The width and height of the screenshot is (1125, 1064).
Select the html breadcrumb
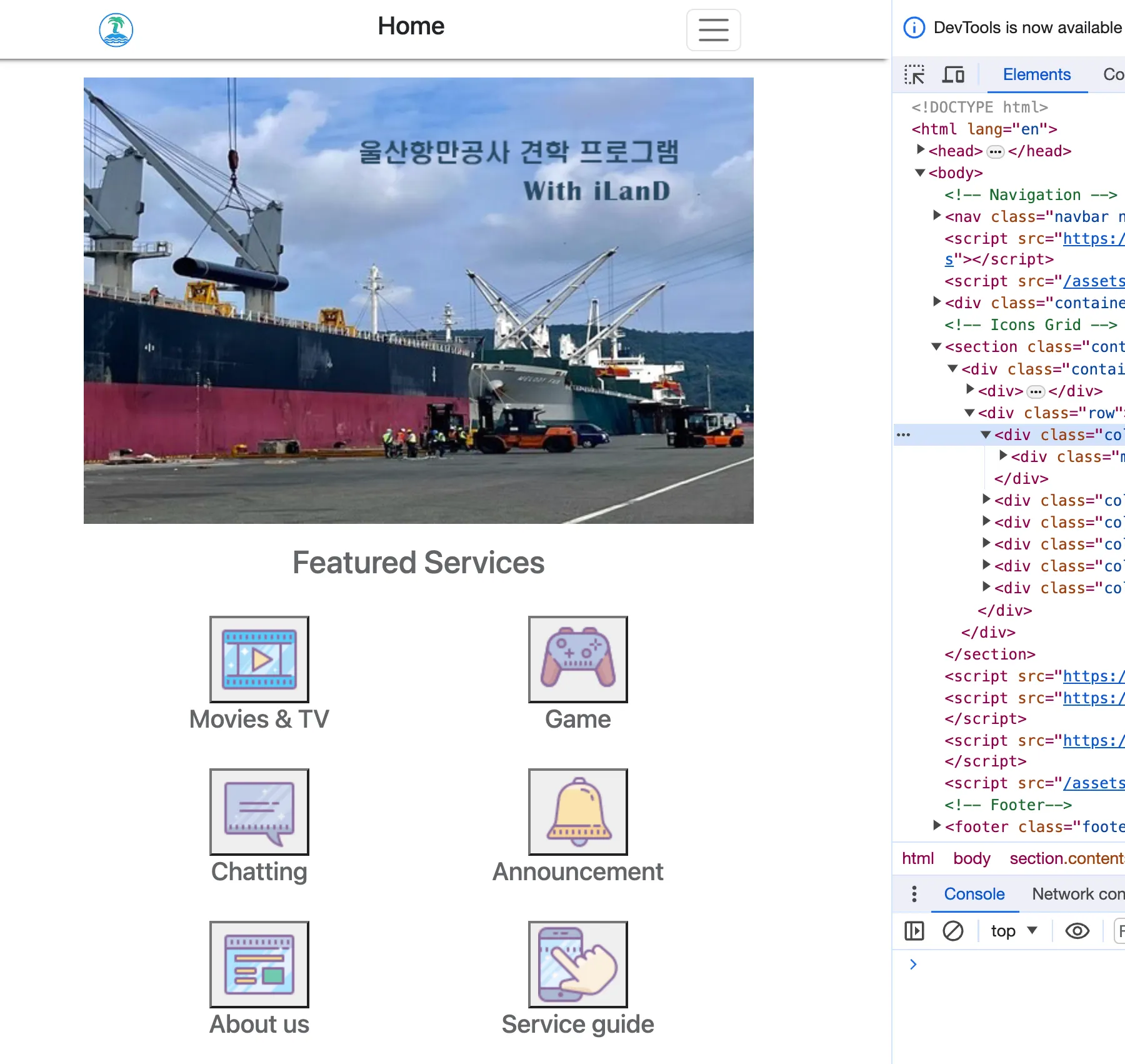[918, 858]
